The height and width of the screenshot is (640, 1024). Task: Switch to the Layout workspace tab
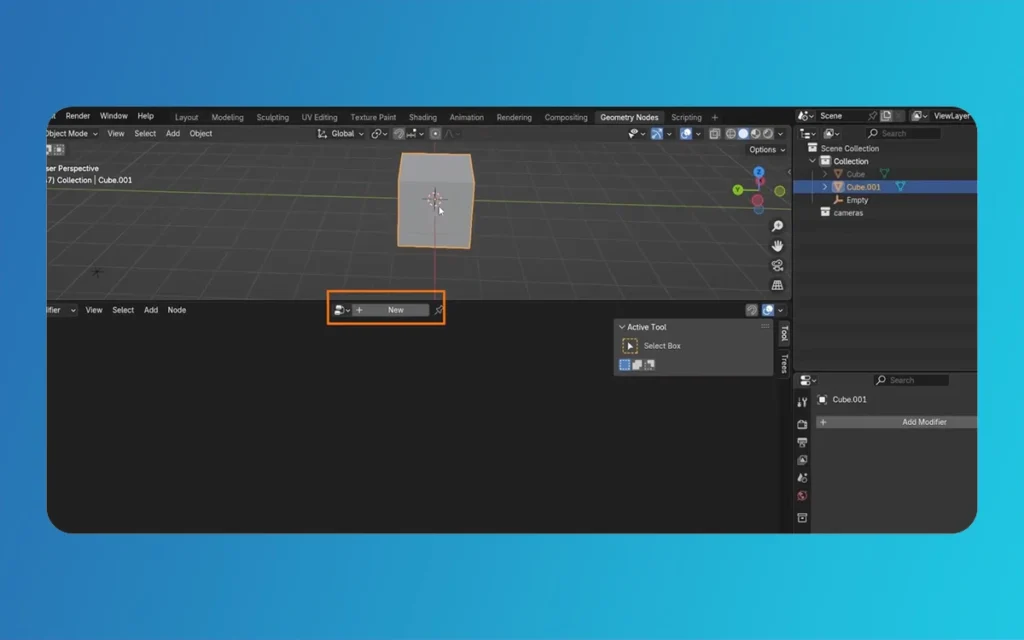186,118
